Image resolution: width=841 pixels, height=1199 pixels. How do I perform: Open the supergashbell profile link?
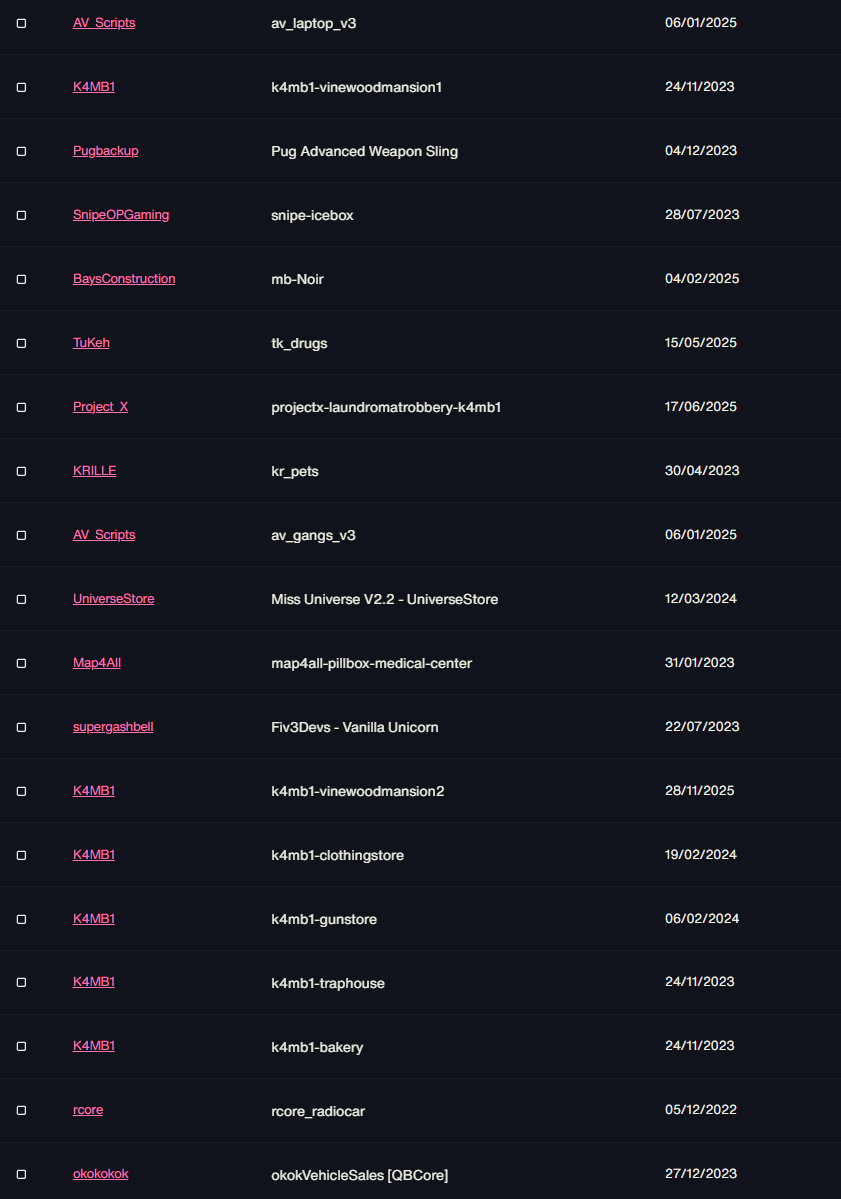[112, 726]
